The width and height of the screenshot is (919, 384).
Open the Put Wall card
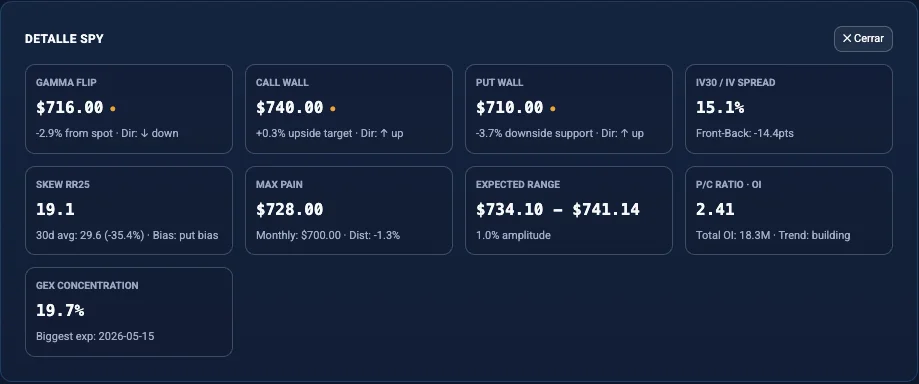pyautogui.click(x=569, y=109)
